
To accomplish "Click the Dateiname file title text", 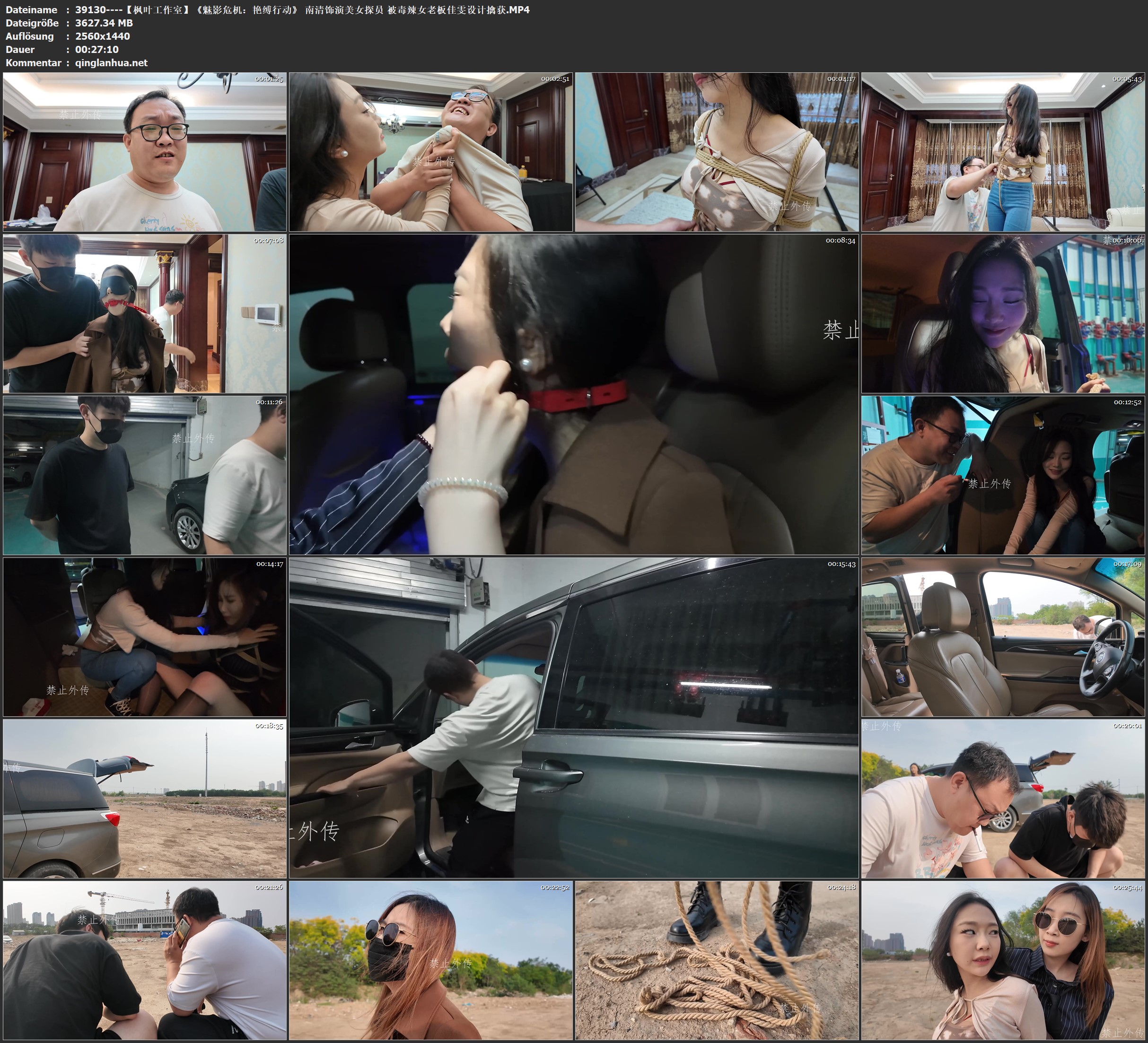I will coord(302,9).
